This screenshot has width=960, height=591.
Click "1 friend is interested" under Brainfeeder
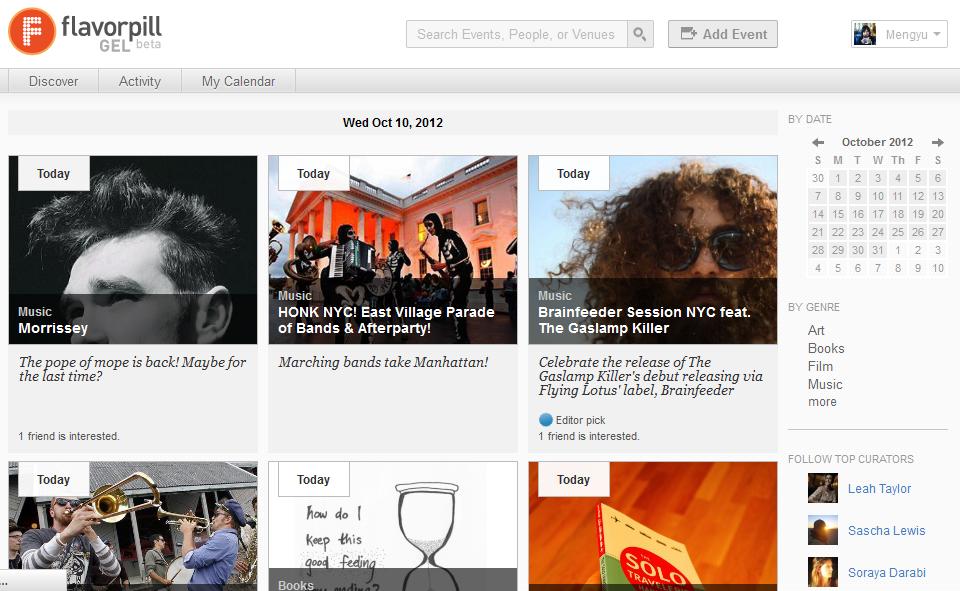(588, 436)
